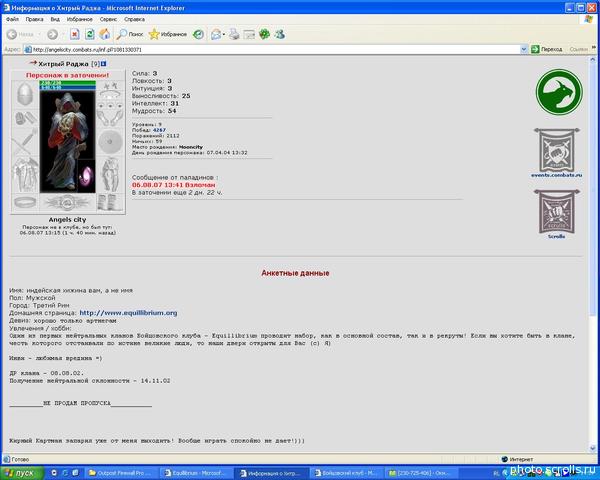Open the http://www.equilibrium.org homepage link
600x480 pixels.
(x=128, y=313)
